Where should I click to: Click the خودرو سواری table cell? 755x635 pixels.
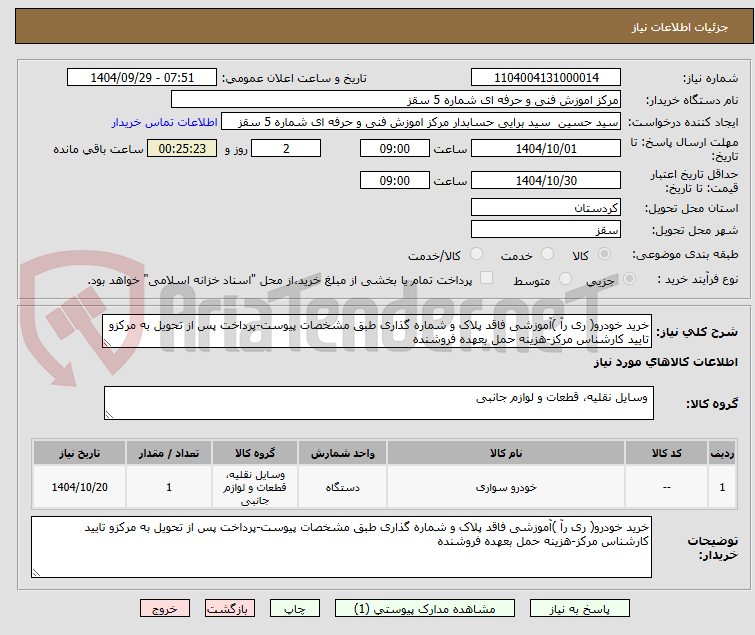coord(506,487)
